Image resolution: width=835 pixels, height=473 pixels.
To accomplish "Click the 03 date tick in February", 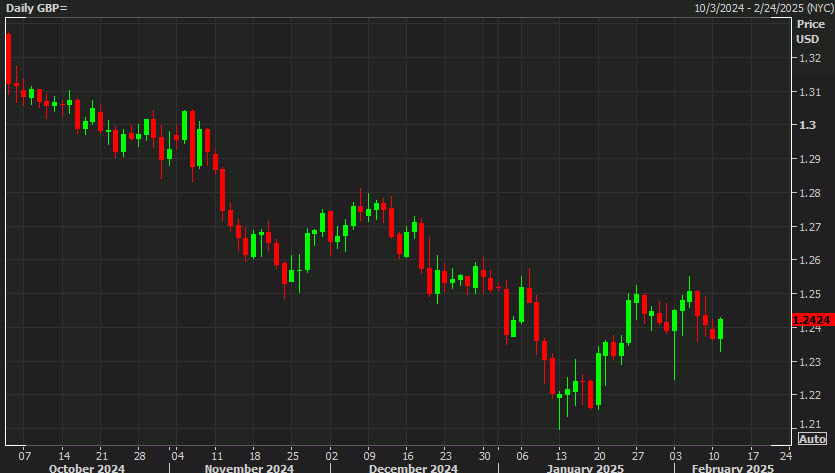I will [x=675, y=456].
